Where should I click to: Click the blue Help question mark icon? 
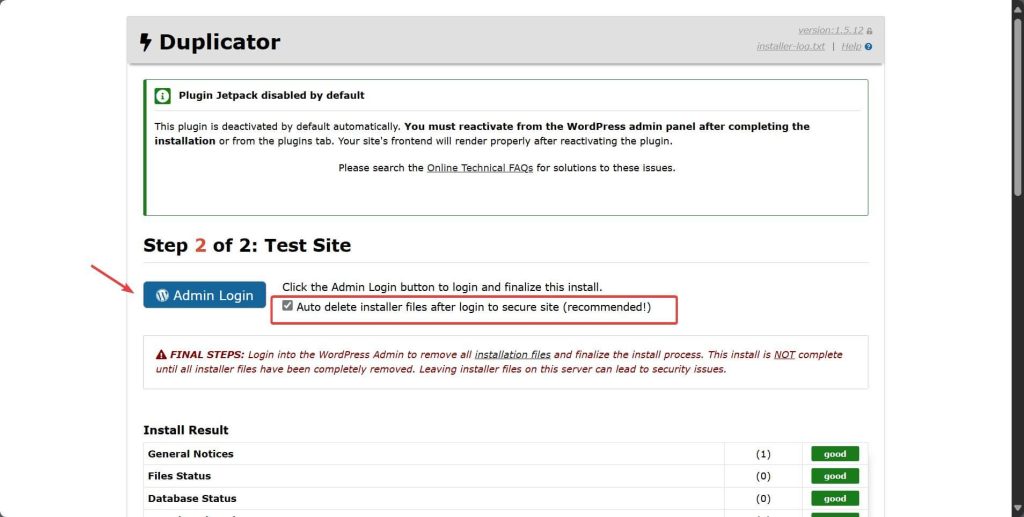[868, 46]
